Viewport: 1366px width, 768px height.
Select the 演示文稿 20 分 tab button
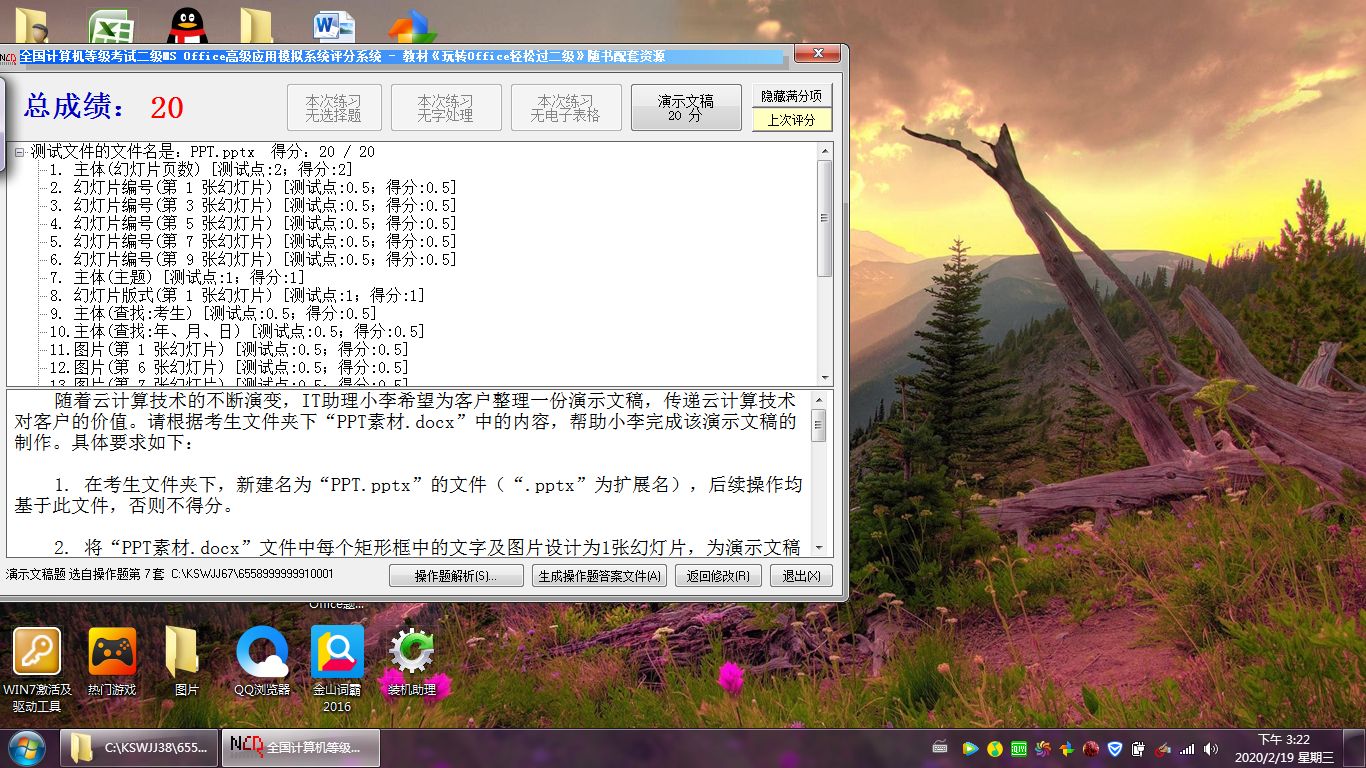685,108
